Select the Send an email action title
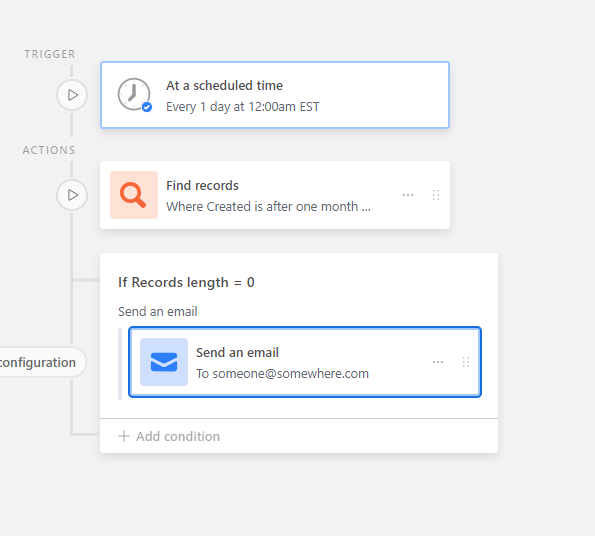The image size is (595, 536). (x=237, y=352)
